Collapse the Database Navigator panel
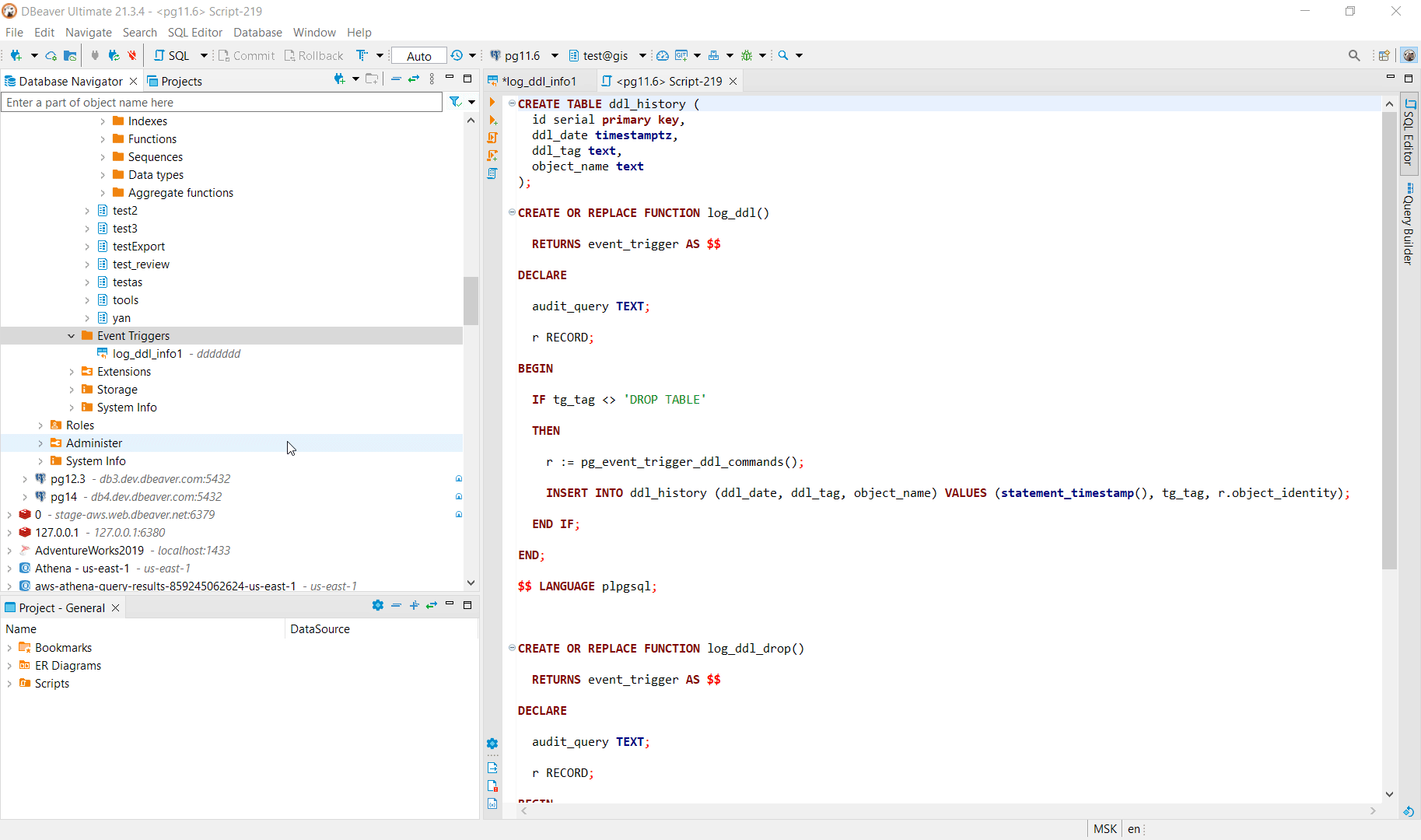 (x=450, y=79)
